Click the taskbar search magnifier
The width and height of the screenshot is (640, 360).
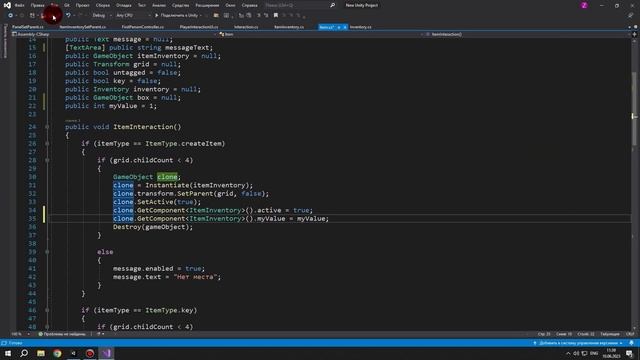coord(24,353)
